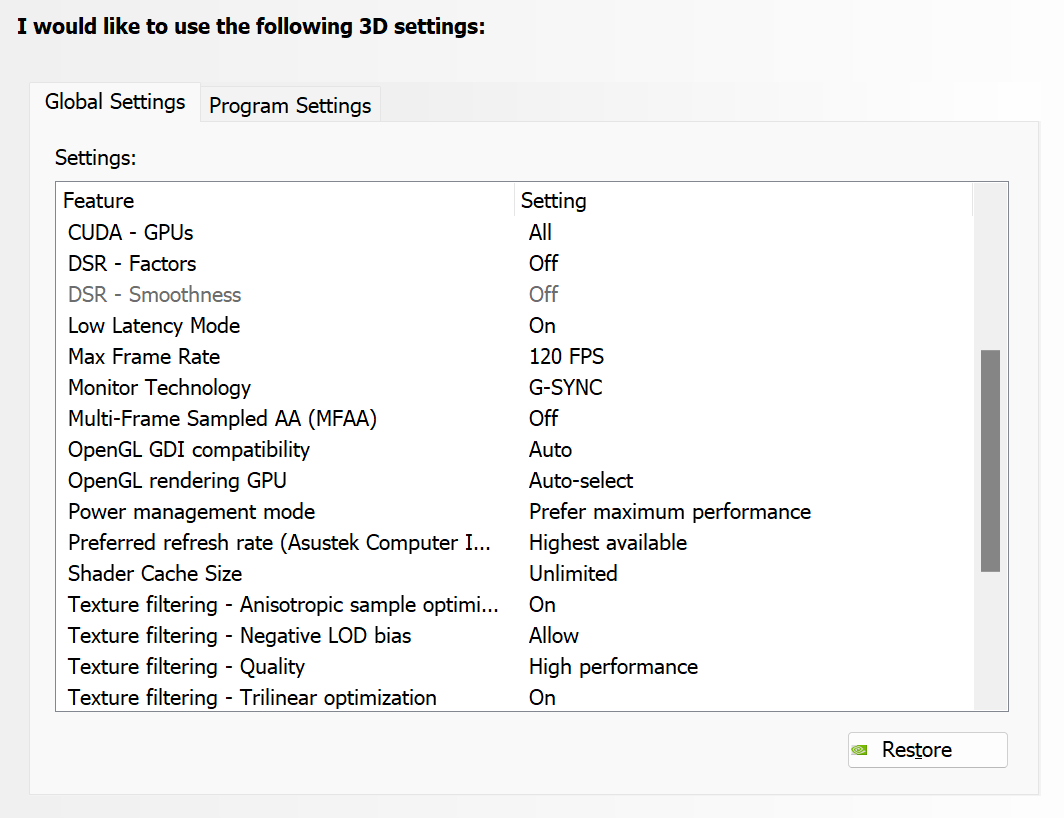Open Texture filtering Quality High performance value
Viewport: 1064px width, 818px height.
[613, 667]
